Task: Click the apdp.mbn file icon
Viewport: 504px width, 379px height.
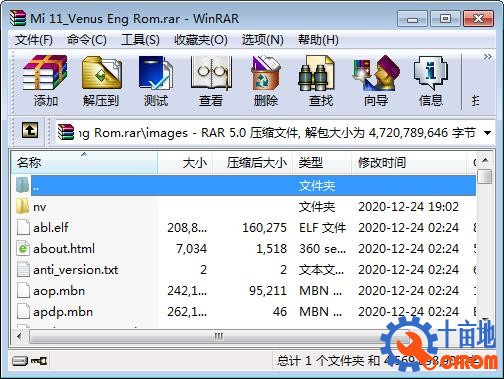Action: 23,312
